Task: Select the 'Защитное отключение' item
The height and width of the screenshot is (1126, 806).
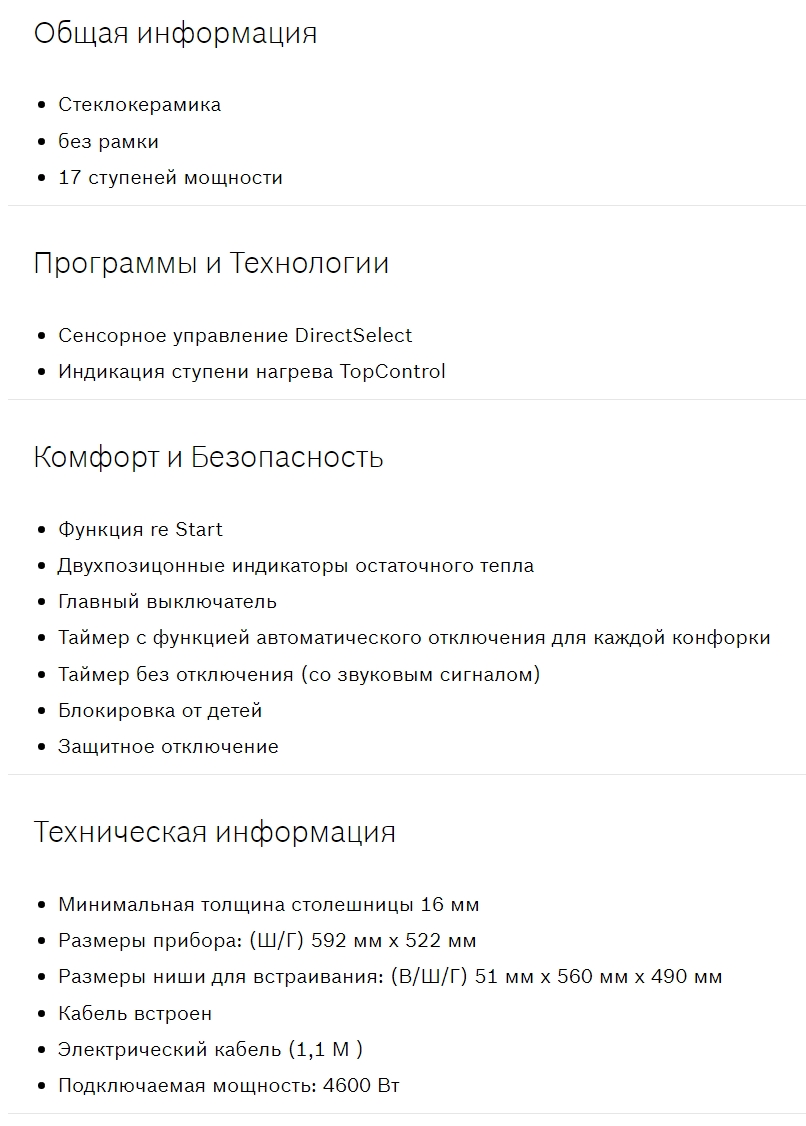Action: point(168,747)
